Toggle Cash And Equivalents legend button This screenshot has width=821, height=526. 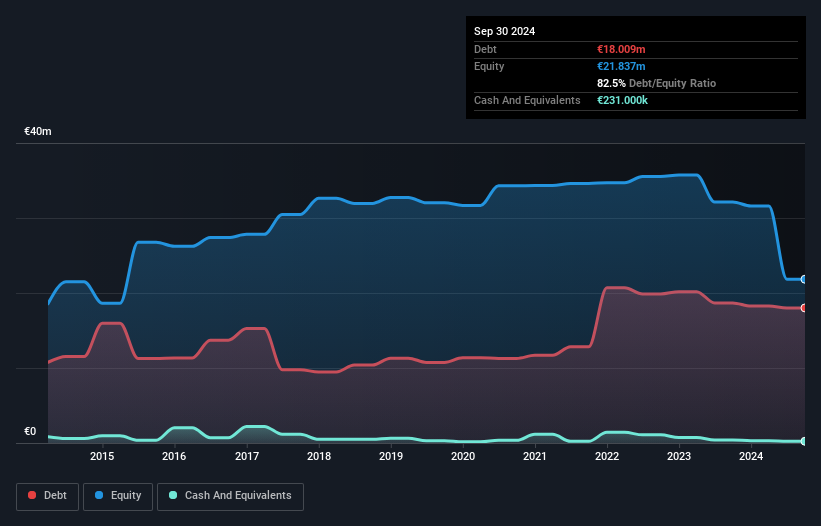pyautogui.click(x=230, y=496)
